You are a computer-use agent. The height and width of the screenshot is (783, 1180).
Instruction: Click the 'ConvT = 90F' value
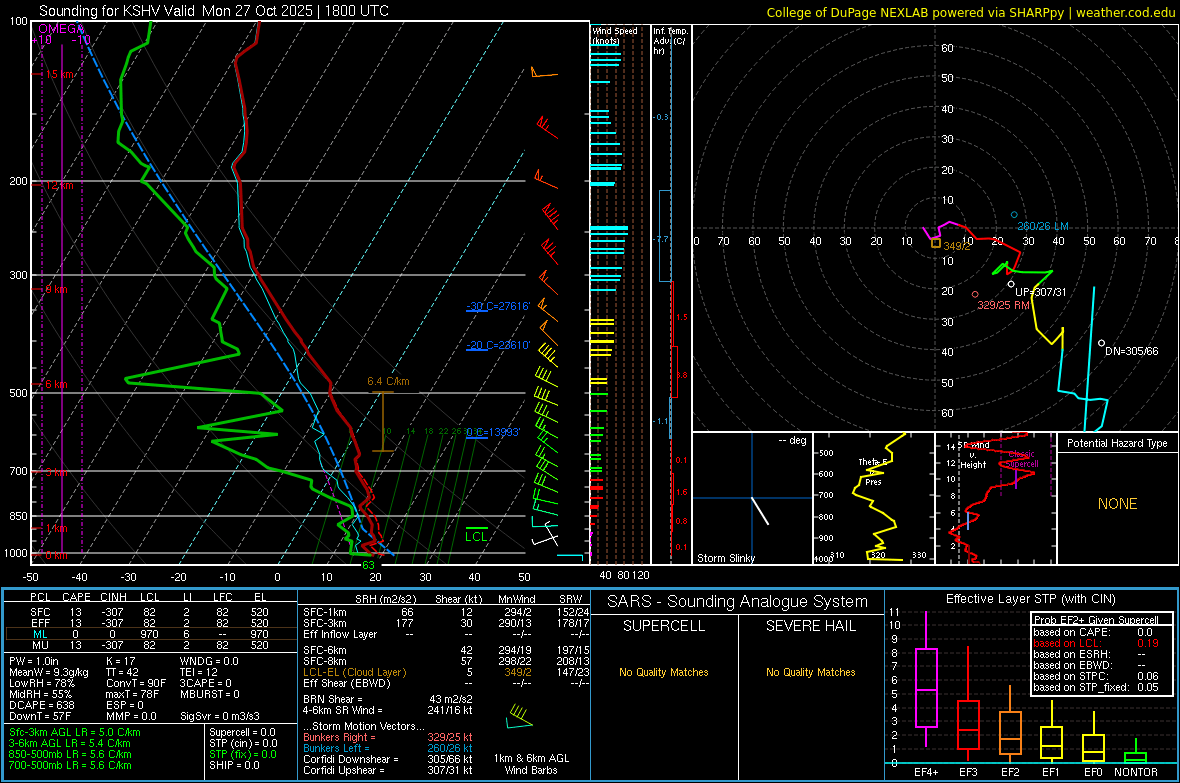pos(136,683)
